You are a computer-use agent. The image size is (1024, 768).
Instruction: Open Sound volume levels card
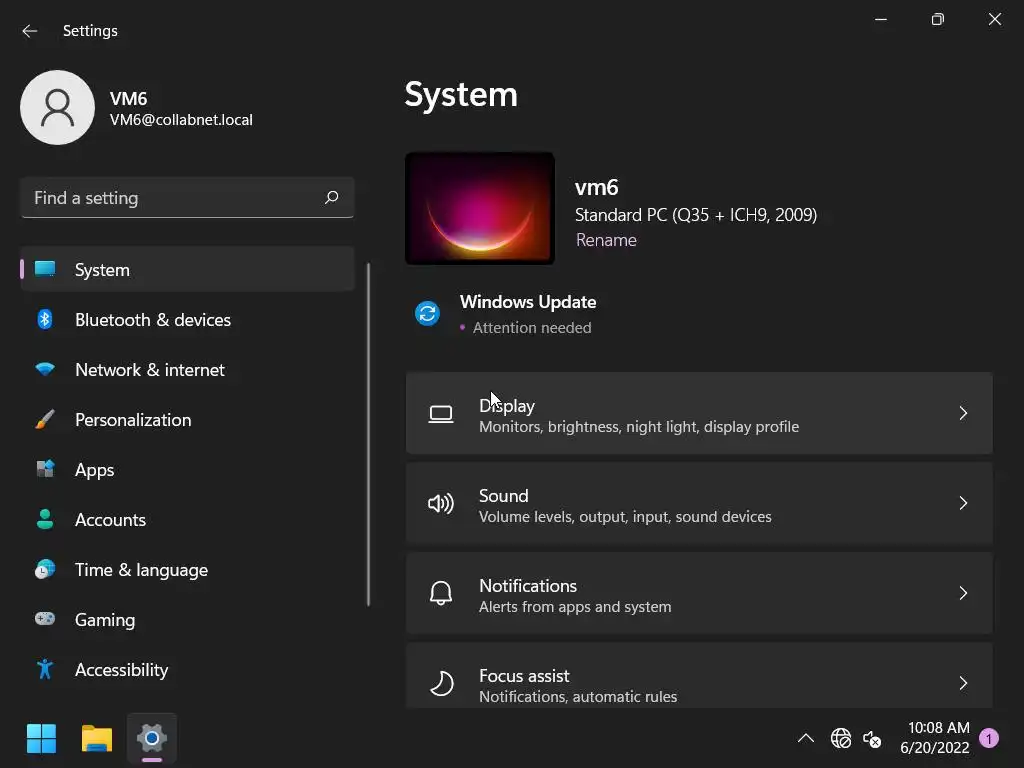pos(699,504)
